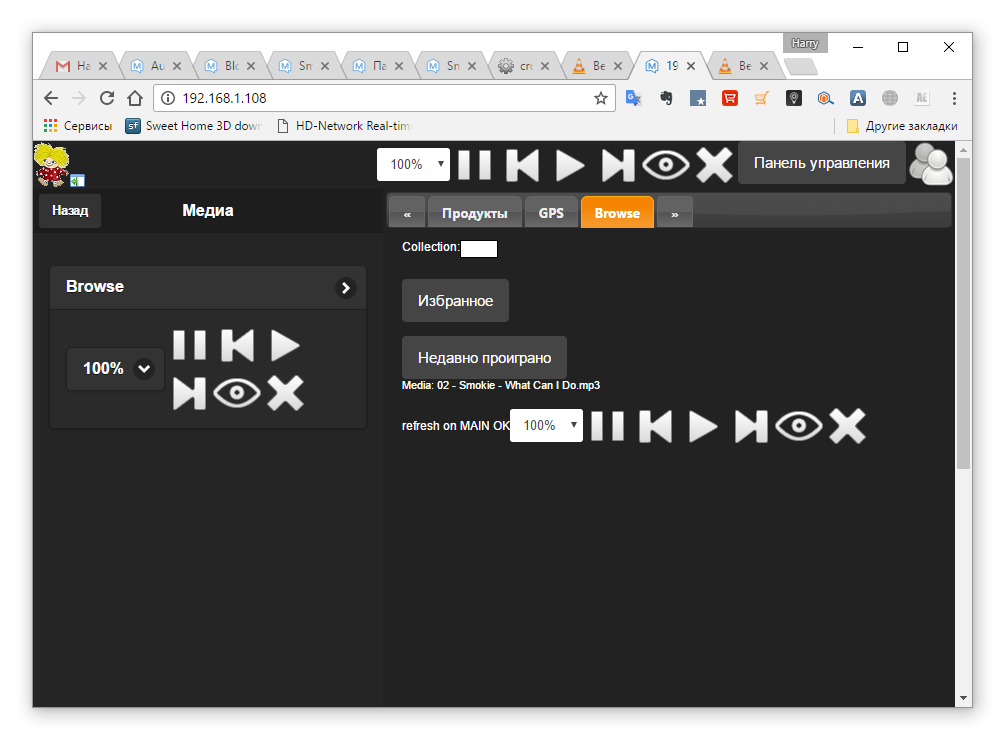Open the 100% volume dropdown in Browse panel

116,368
